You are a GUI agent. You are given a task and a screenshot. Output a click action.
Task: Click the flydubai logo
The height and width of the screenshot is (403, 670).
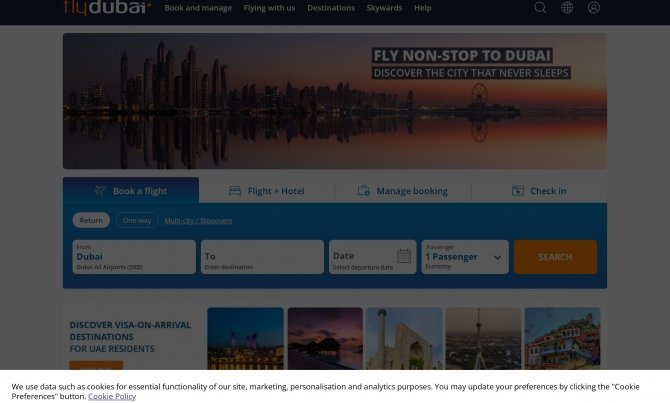pyautogui.click(x=107, y=7)
